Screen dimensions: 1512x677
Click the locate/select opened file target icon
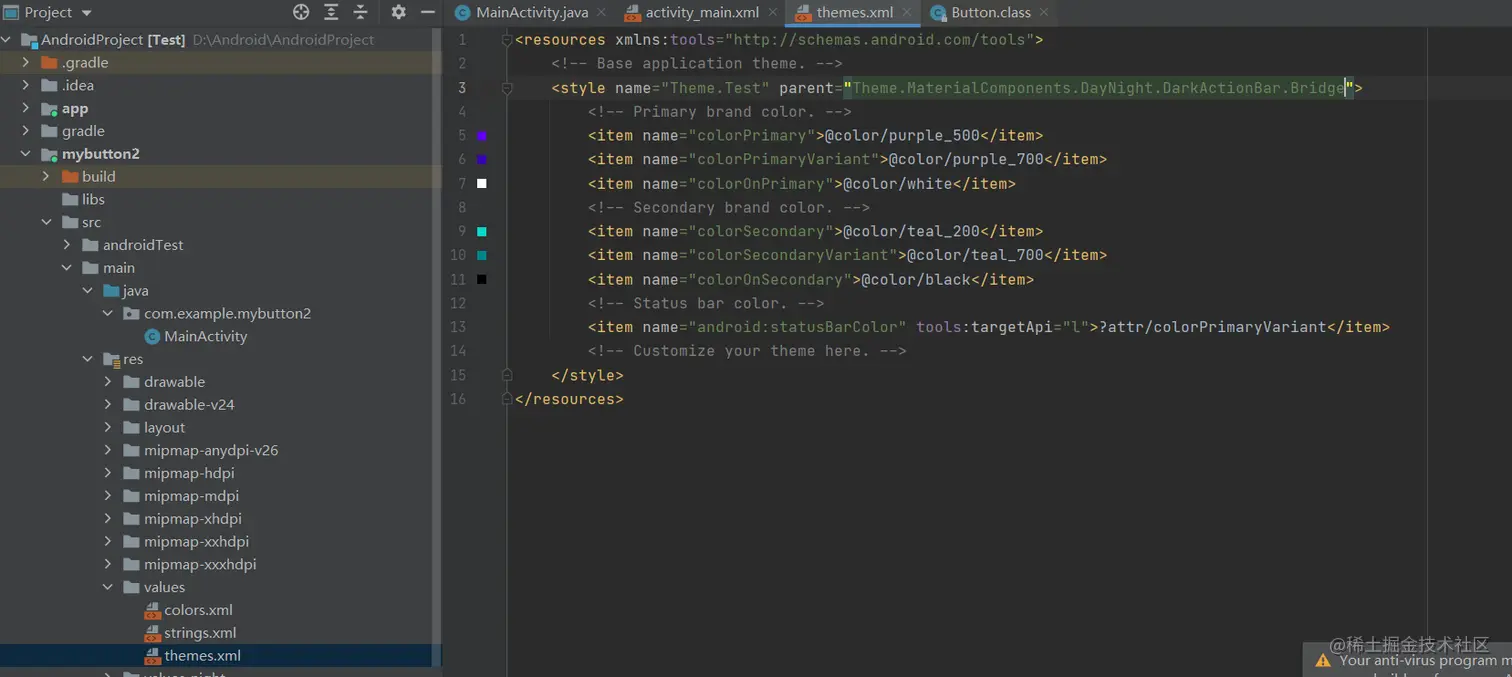301,12
